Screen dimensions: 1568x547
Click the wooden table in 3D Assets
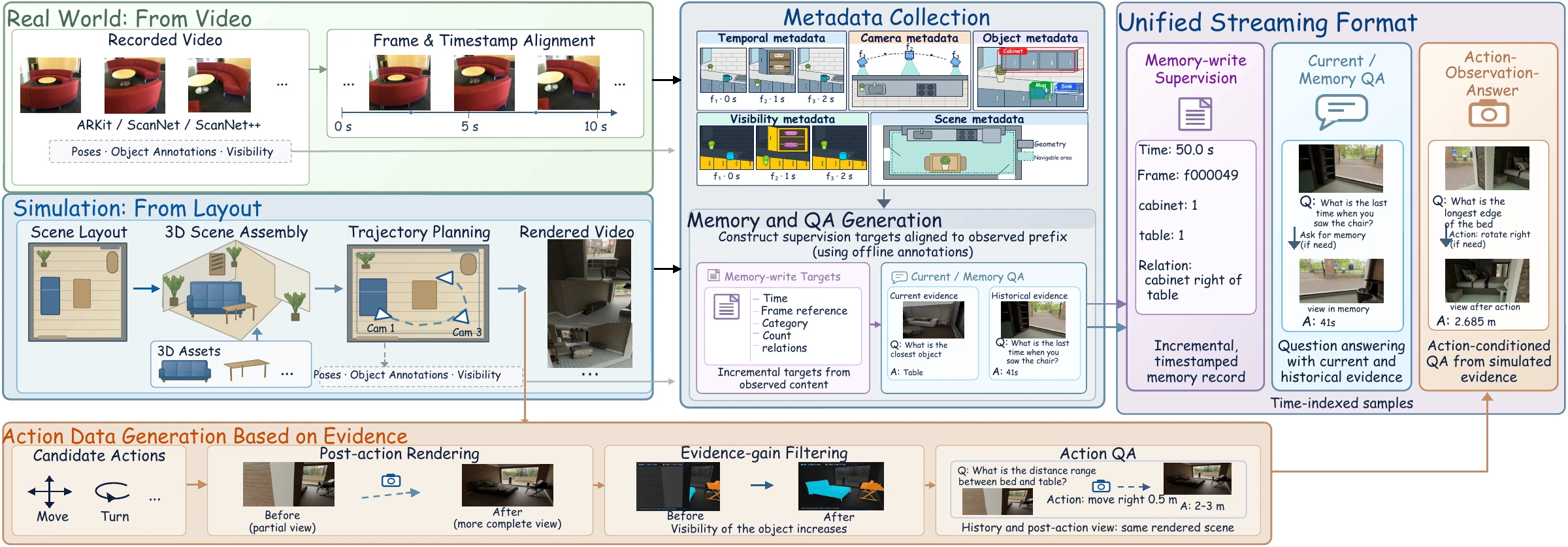(247, 369)
